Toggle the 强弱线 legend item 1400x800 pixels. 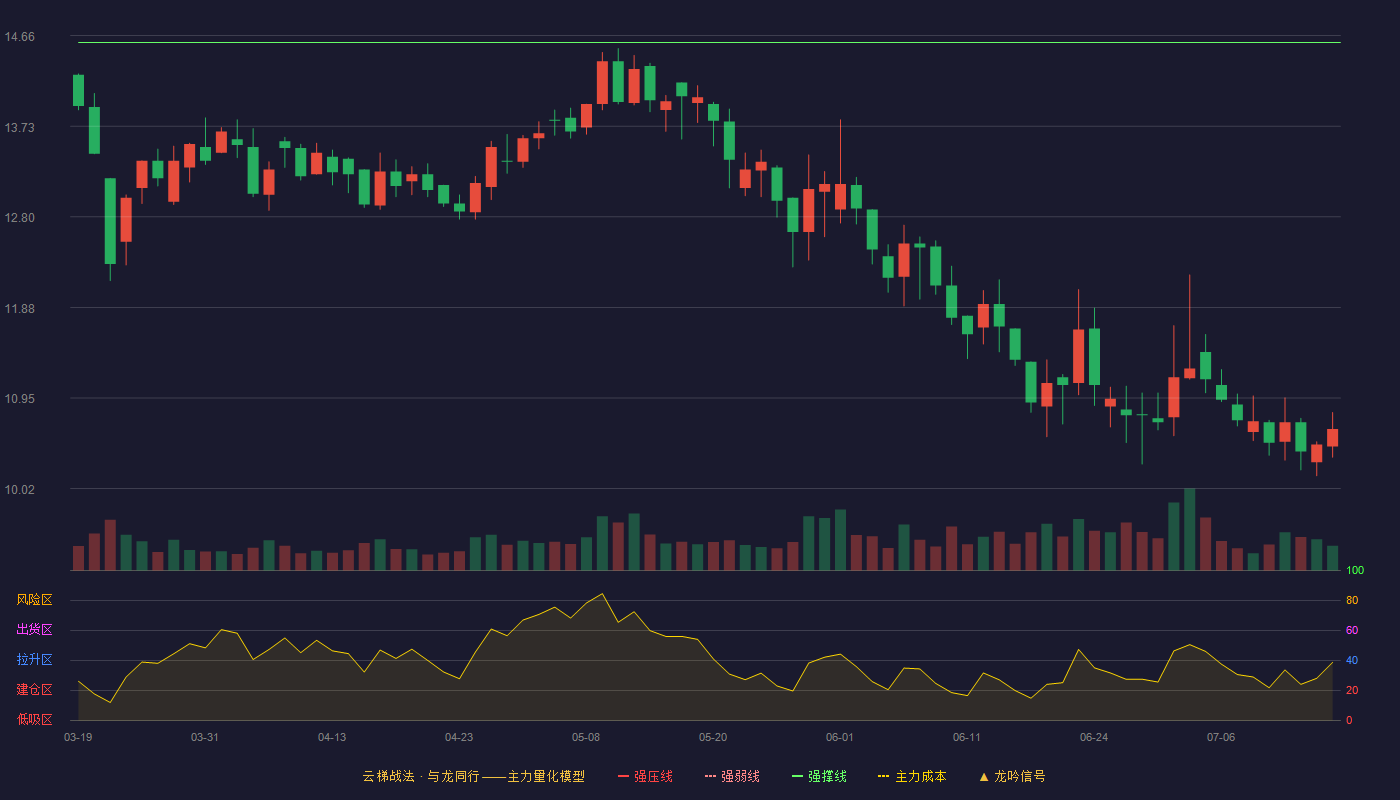(732, 776)
